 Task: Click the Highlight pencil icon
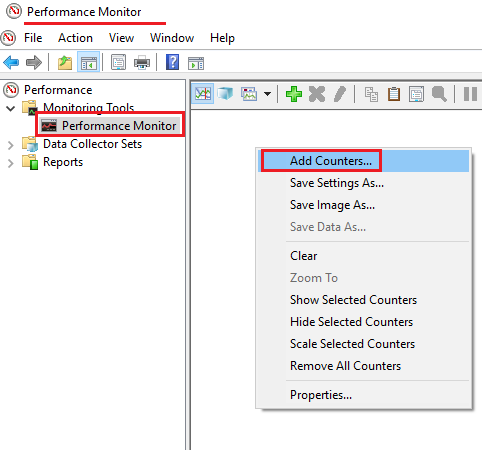point(340,94)
